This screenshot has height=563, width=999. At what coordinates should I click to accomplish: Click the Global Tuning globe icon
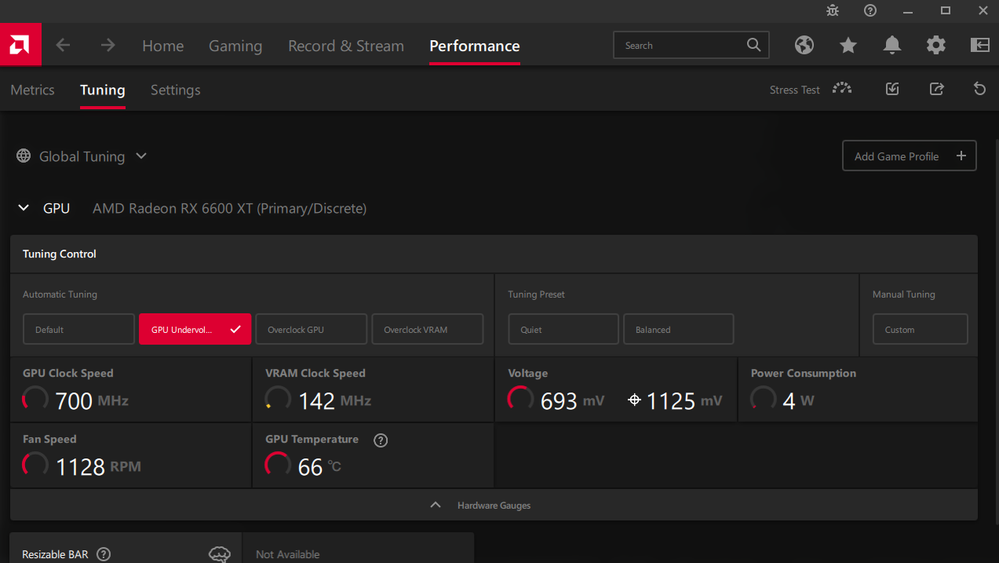click(x=24, y=156)
